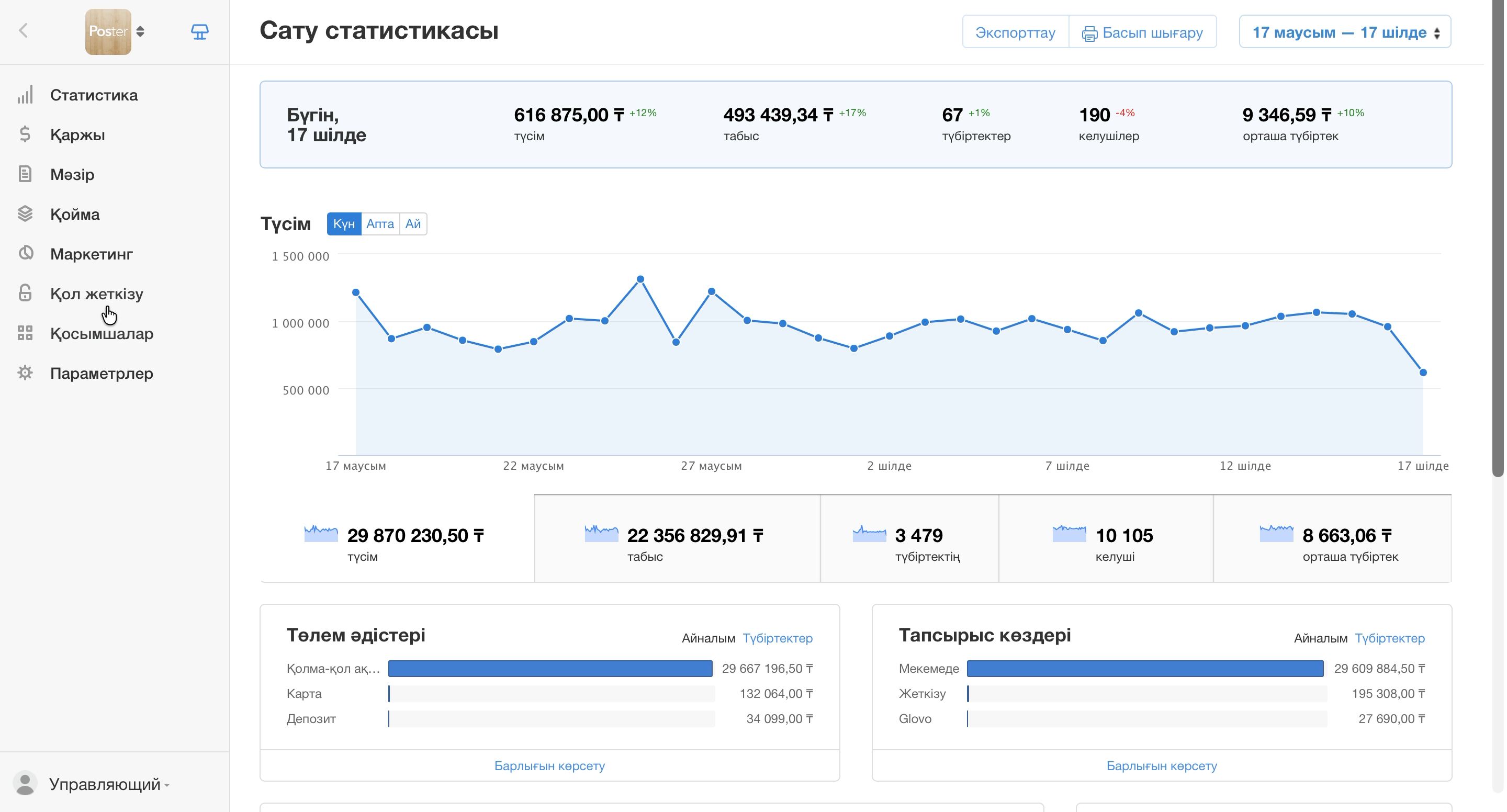Open the Статистика bar chart icon
Screen dimensions: 1507x812
25,95
